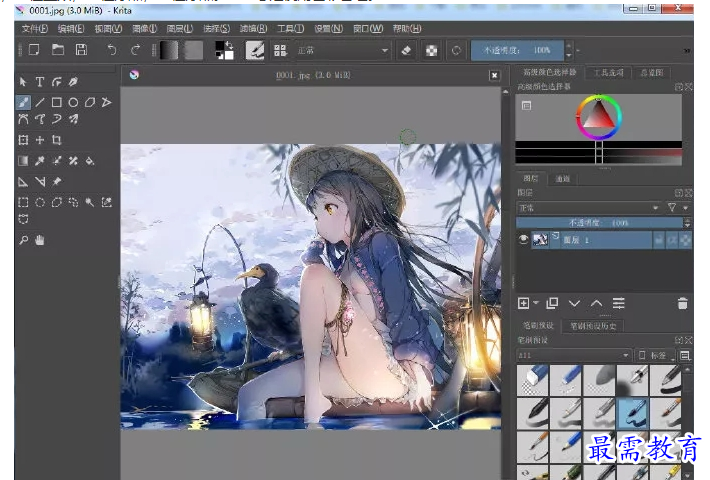Screen dimensions: 710x480
Task: Select the Transform tool
Action: pyautogui.click(x=23, y=140)
